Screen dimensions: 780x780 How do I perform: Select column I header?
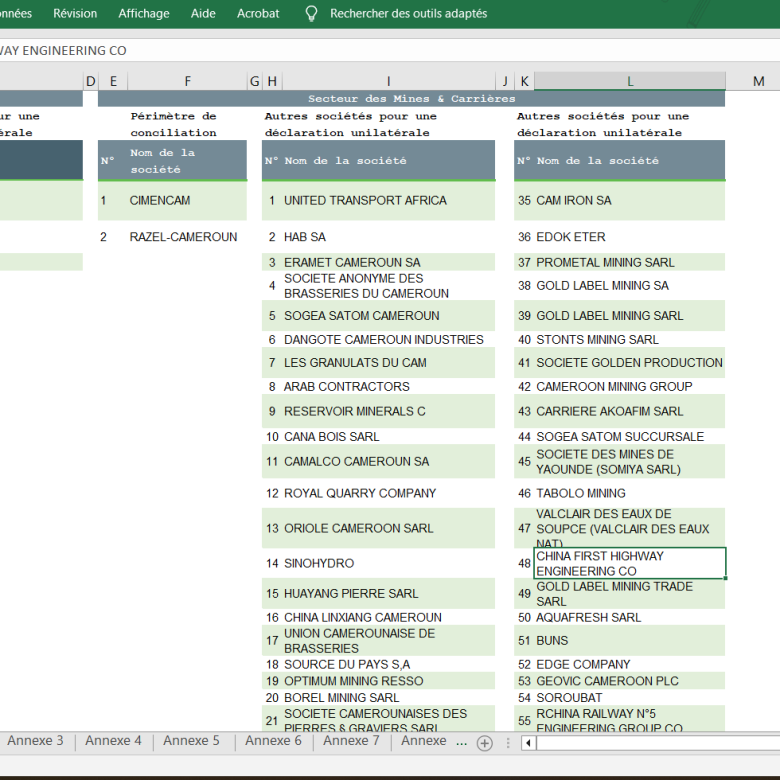pyautogui.click(x=389, y=81)
